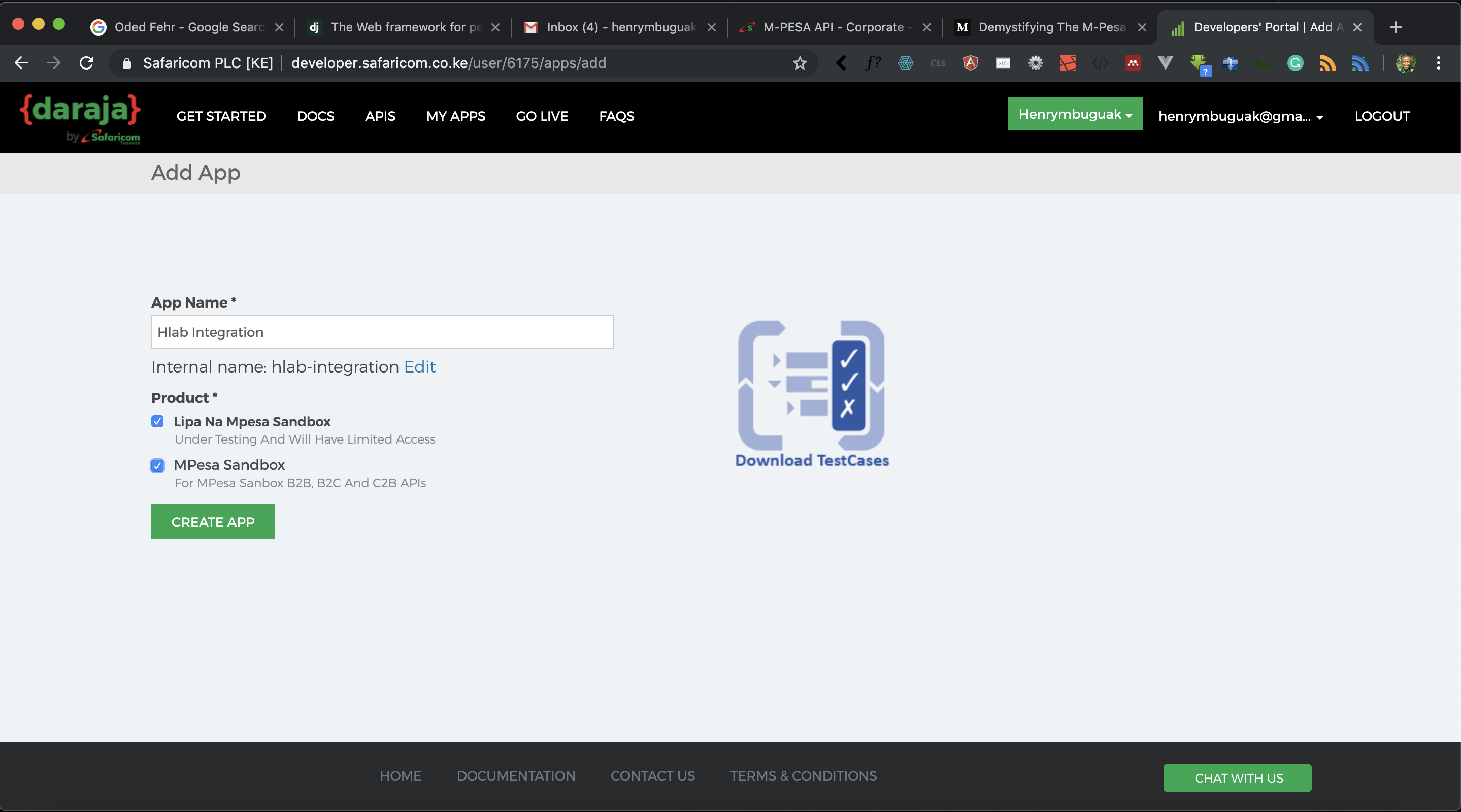Click the blue RSS feed extension icon
1461x812 pixels.
tap(1360, 63)
